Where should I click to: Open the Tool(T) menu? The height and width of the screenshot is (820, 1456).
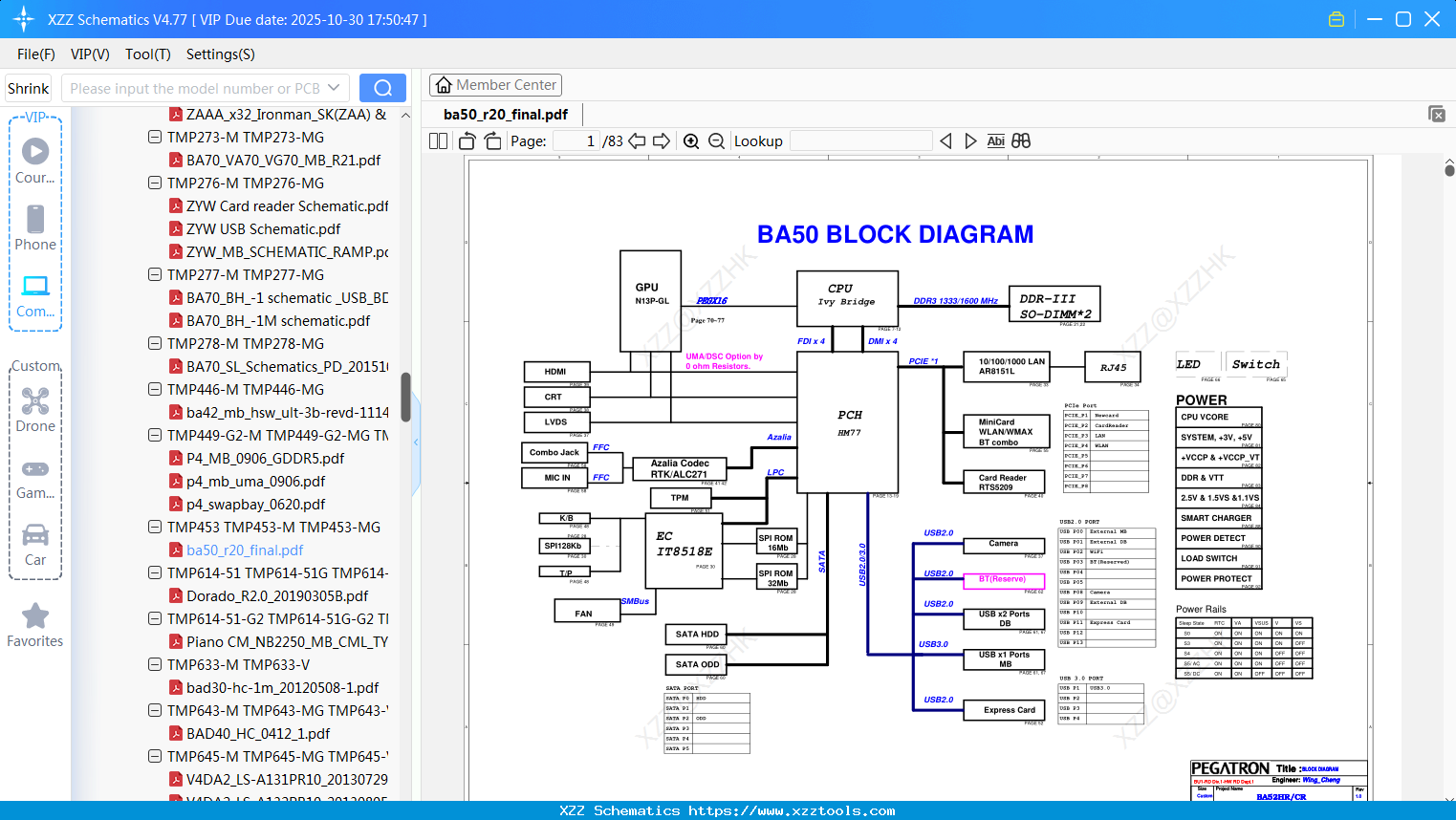[148, 54]
